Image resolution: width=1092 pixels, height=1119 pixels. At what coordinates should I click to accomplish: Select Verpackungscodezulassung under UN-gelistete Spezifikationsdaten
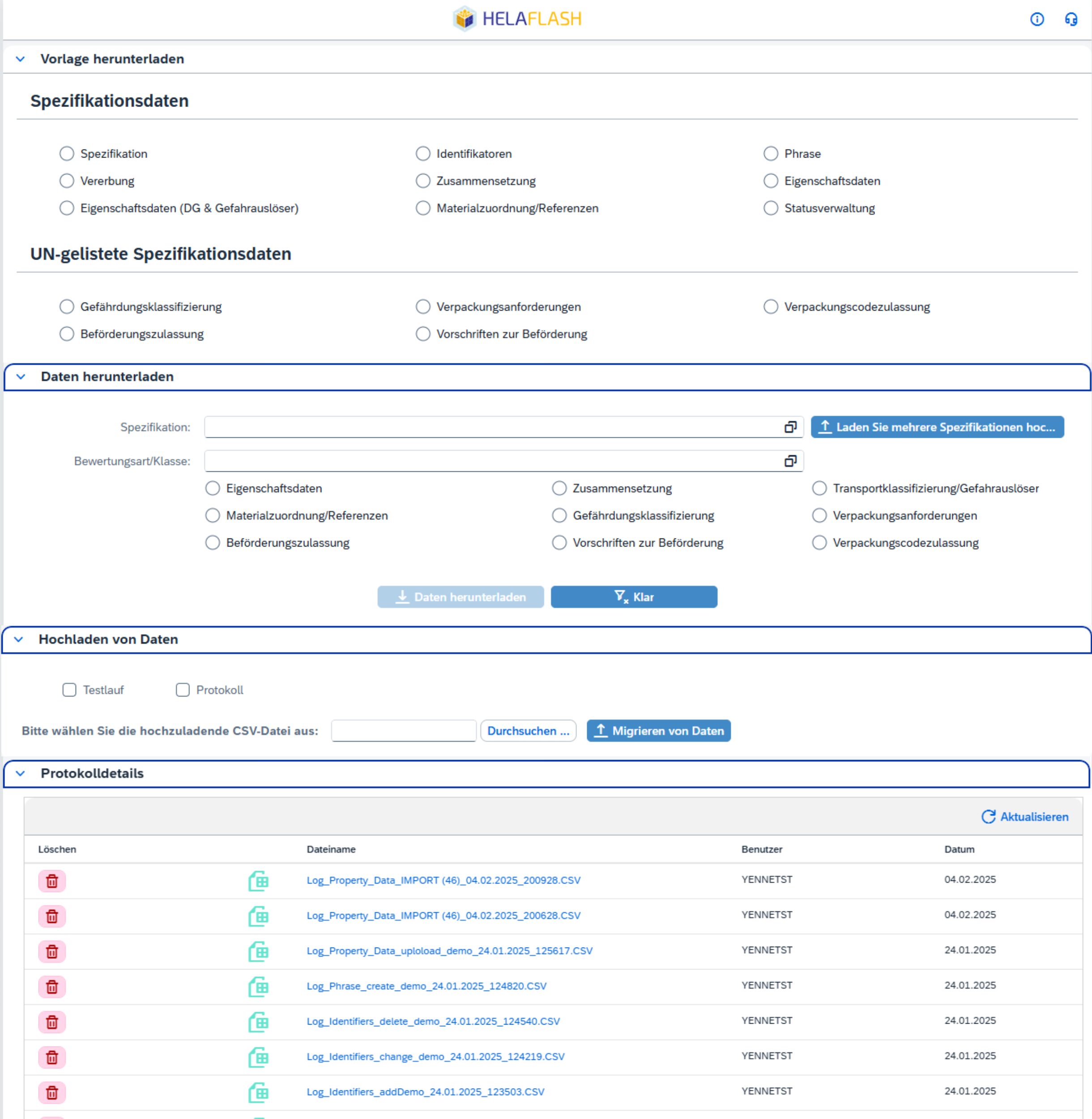771,307
